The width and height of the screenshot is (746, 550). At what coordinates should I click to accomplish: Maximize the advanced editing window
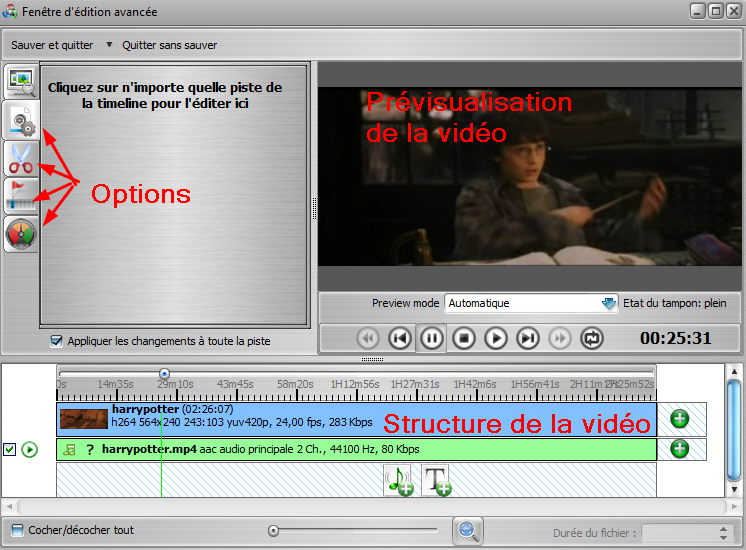[716, 11]
